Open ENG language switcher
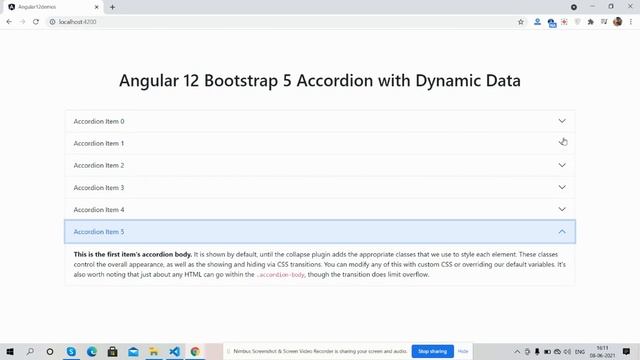This screenshot has width=640, height=360. (580, 351)
